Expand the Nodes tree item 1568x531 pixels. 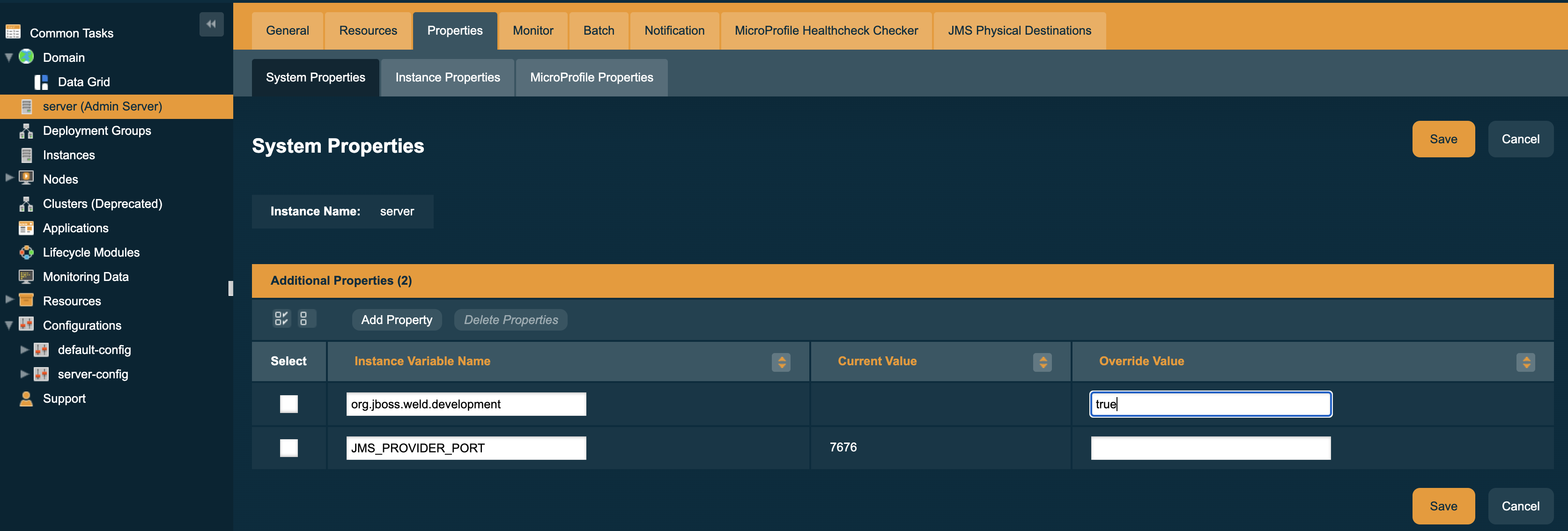point(8,178)
